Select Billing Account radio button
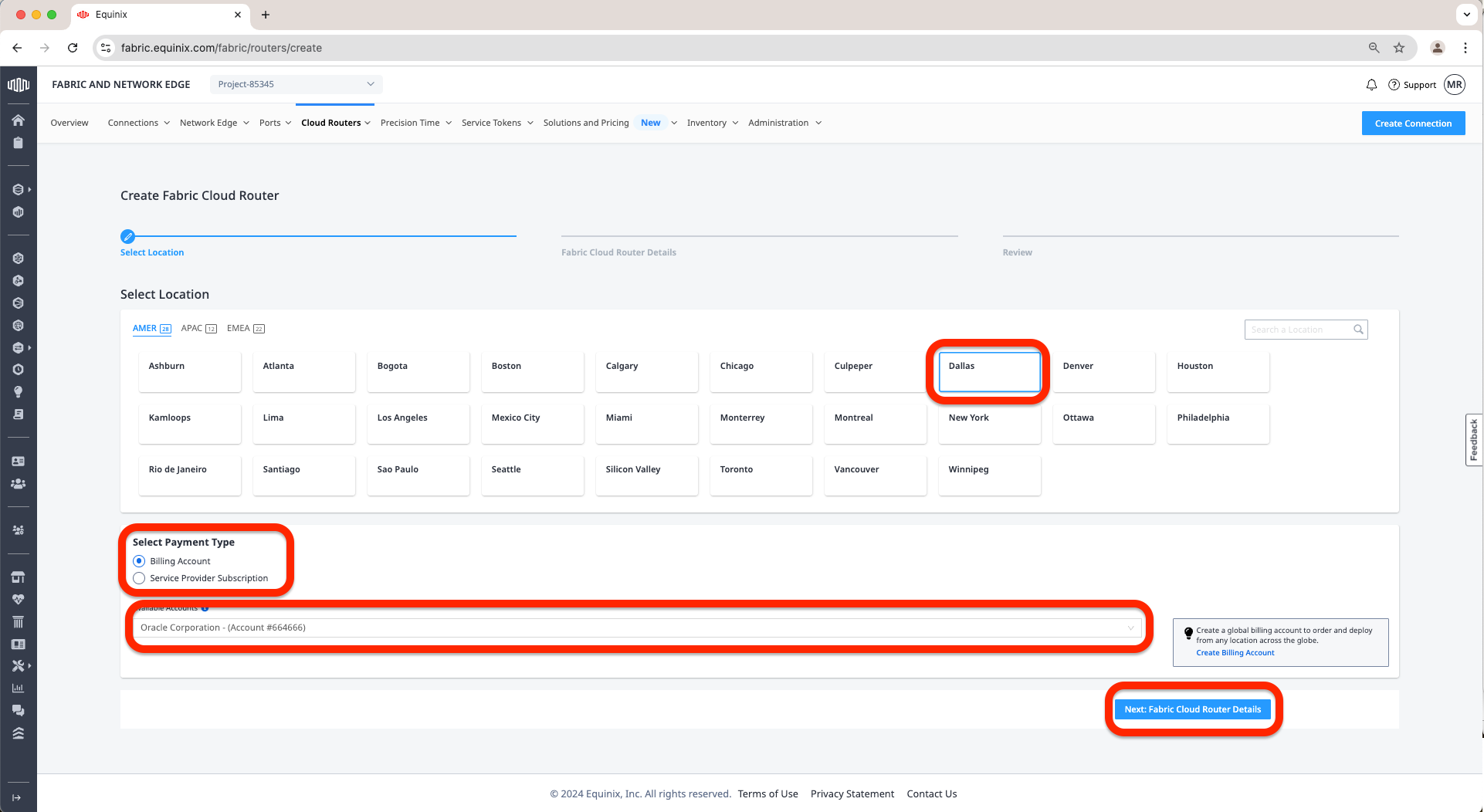 point(139,561)
